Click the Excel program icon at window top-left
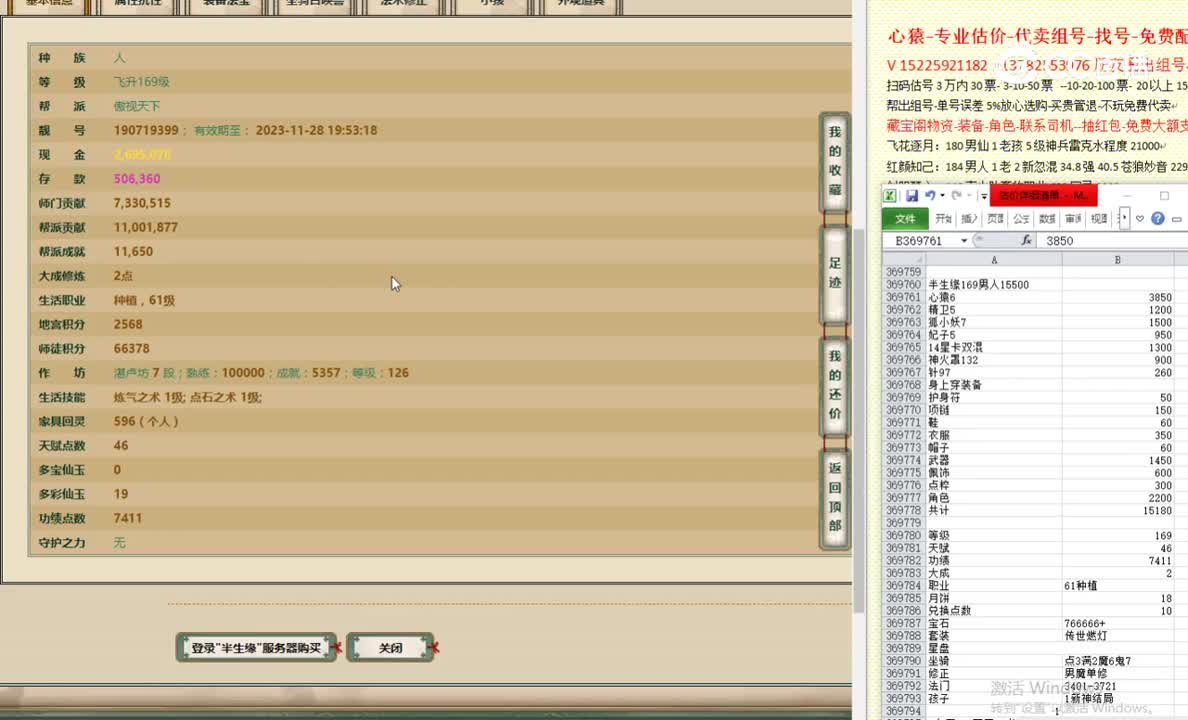This screenshot has height=720, width=1188. tap(889, 195)
